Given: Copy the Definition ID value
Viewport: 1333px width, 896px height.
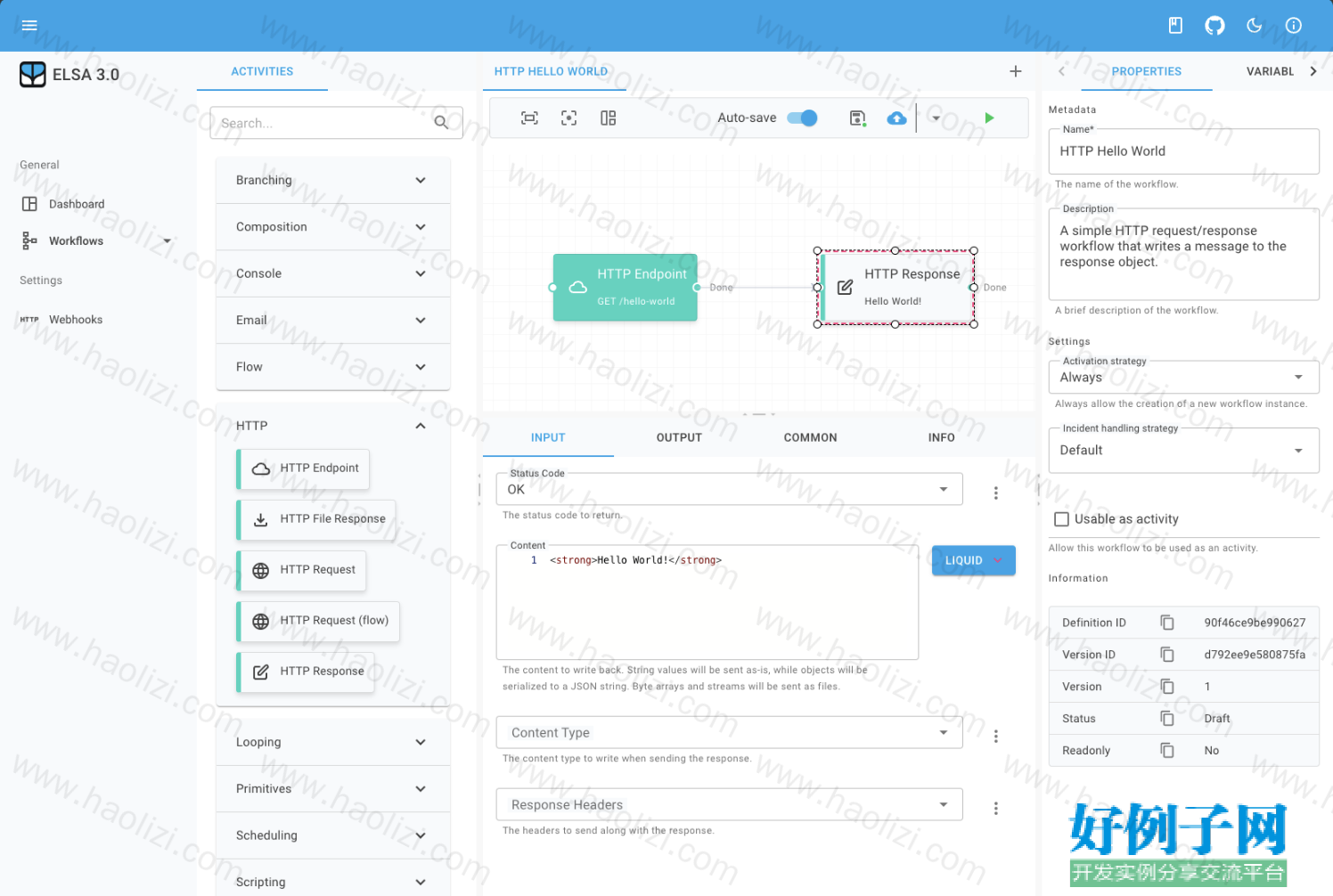Looking at the screenshot, I should point(1167,623).
